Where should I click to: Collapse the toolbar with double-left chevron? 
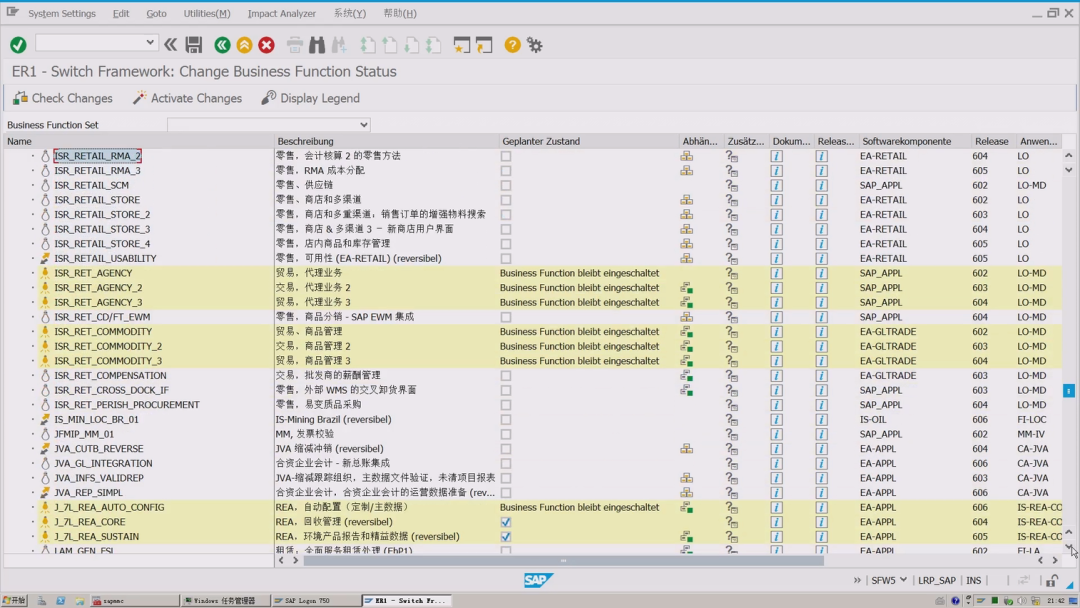coord(170,45)
